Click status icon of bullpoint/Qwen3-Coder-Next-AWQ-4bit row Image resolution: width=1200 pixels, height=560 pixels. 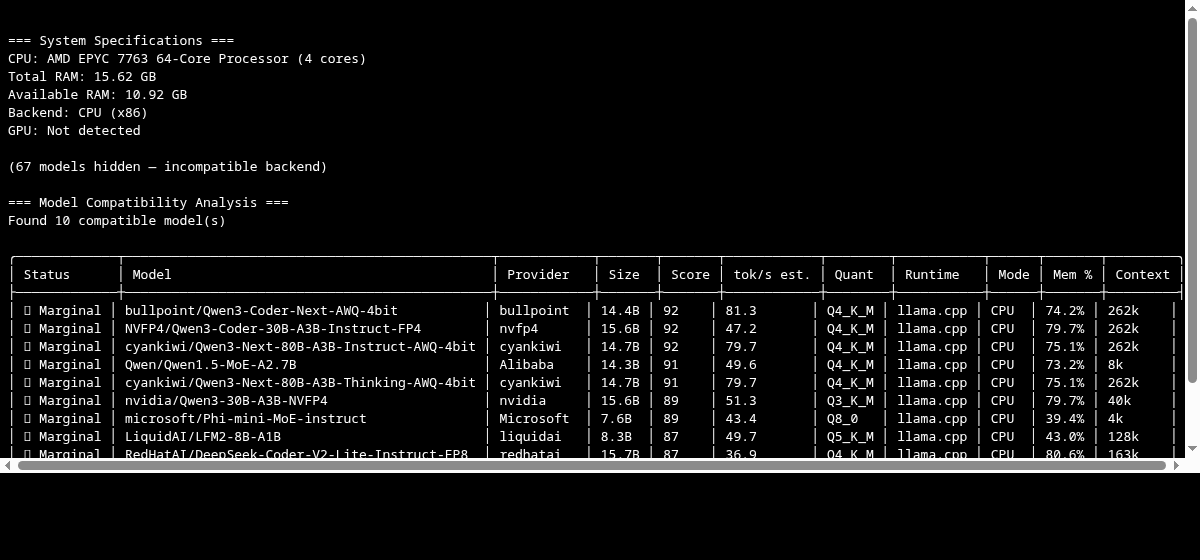28,311
